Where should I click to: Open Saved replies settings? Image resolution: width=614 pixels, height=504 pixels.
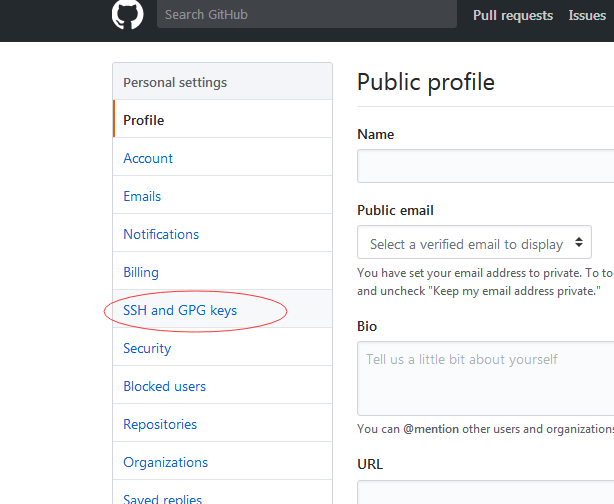(163, 498)
